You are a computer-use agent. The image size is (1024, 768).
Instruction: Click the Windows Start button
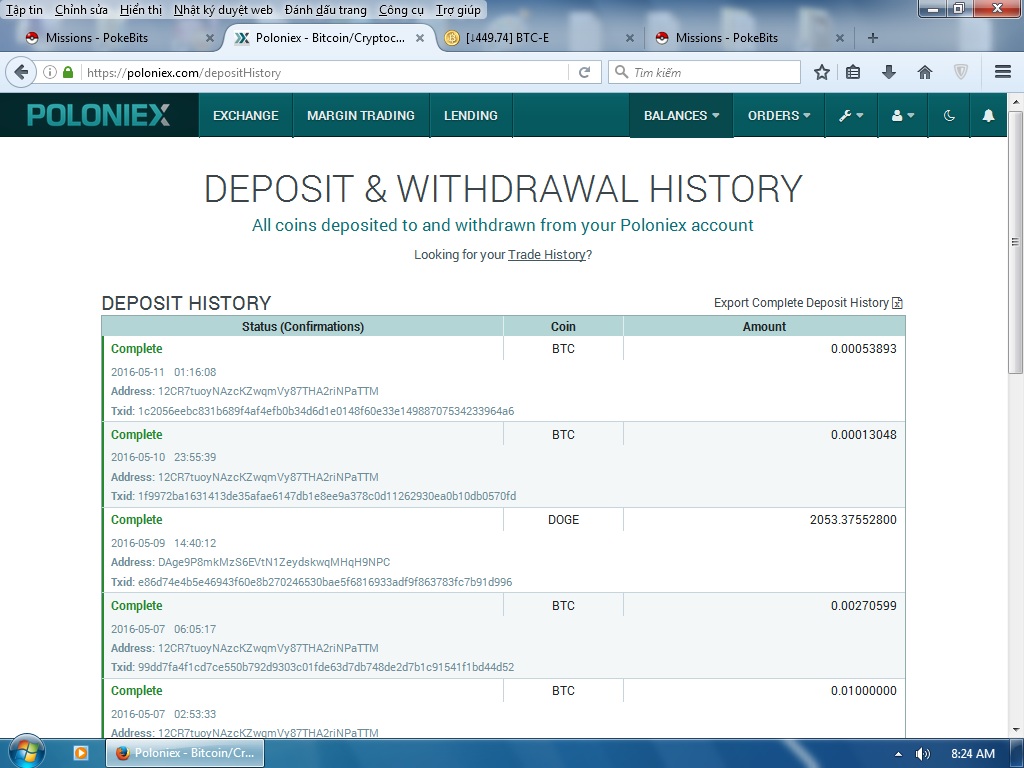click(x=26, y=752)
